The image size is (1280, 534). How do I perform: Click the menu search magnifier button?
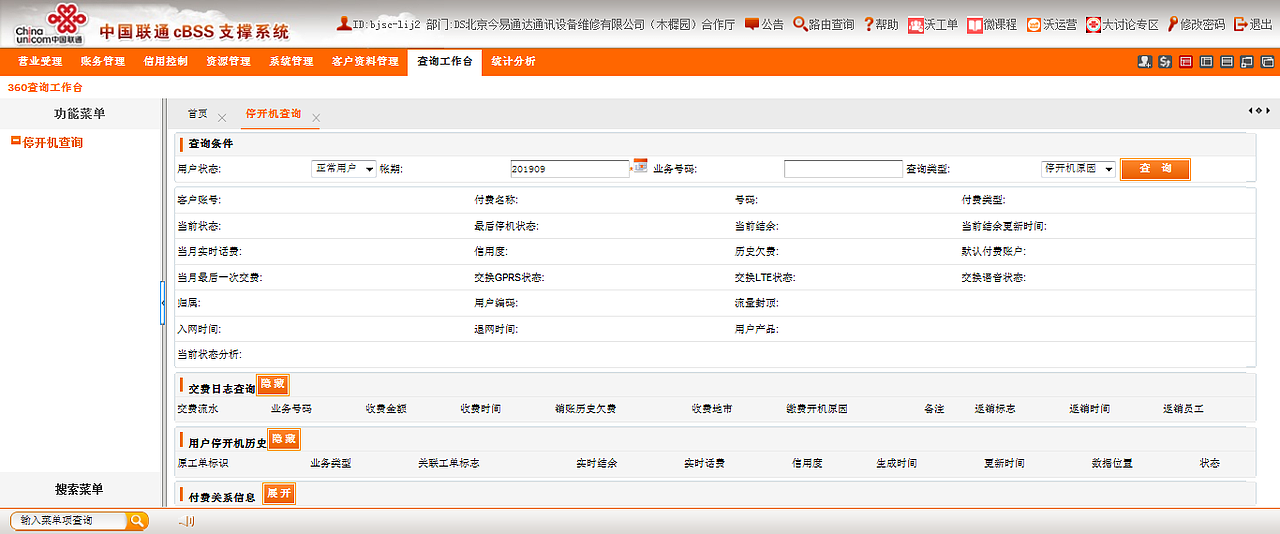[x=137, y=520]
